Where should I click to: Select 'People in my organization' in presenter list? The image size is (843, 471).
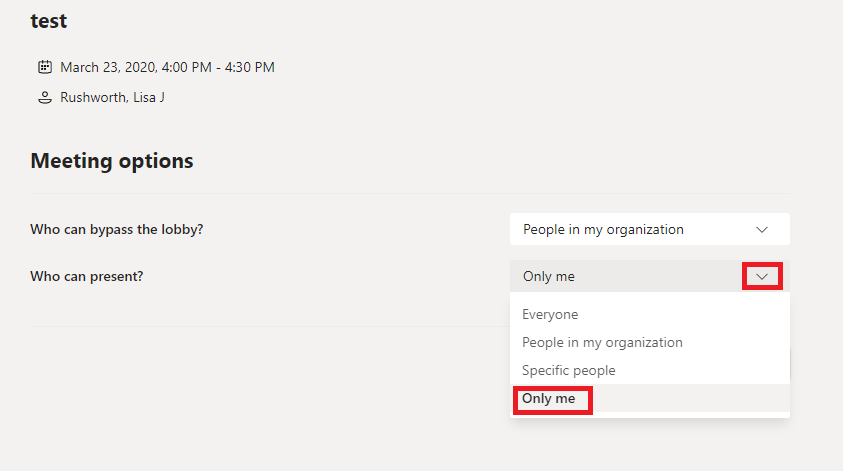[602, 342]
